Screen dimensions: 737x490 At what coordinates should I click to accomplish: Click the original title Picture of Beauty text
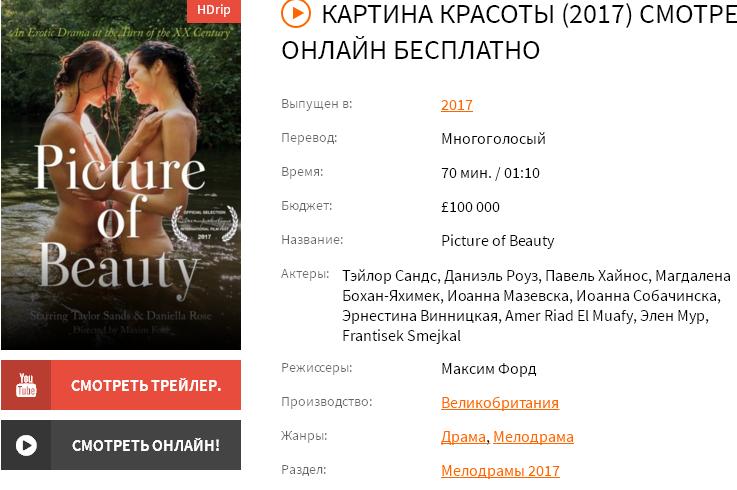pos(497,241)
